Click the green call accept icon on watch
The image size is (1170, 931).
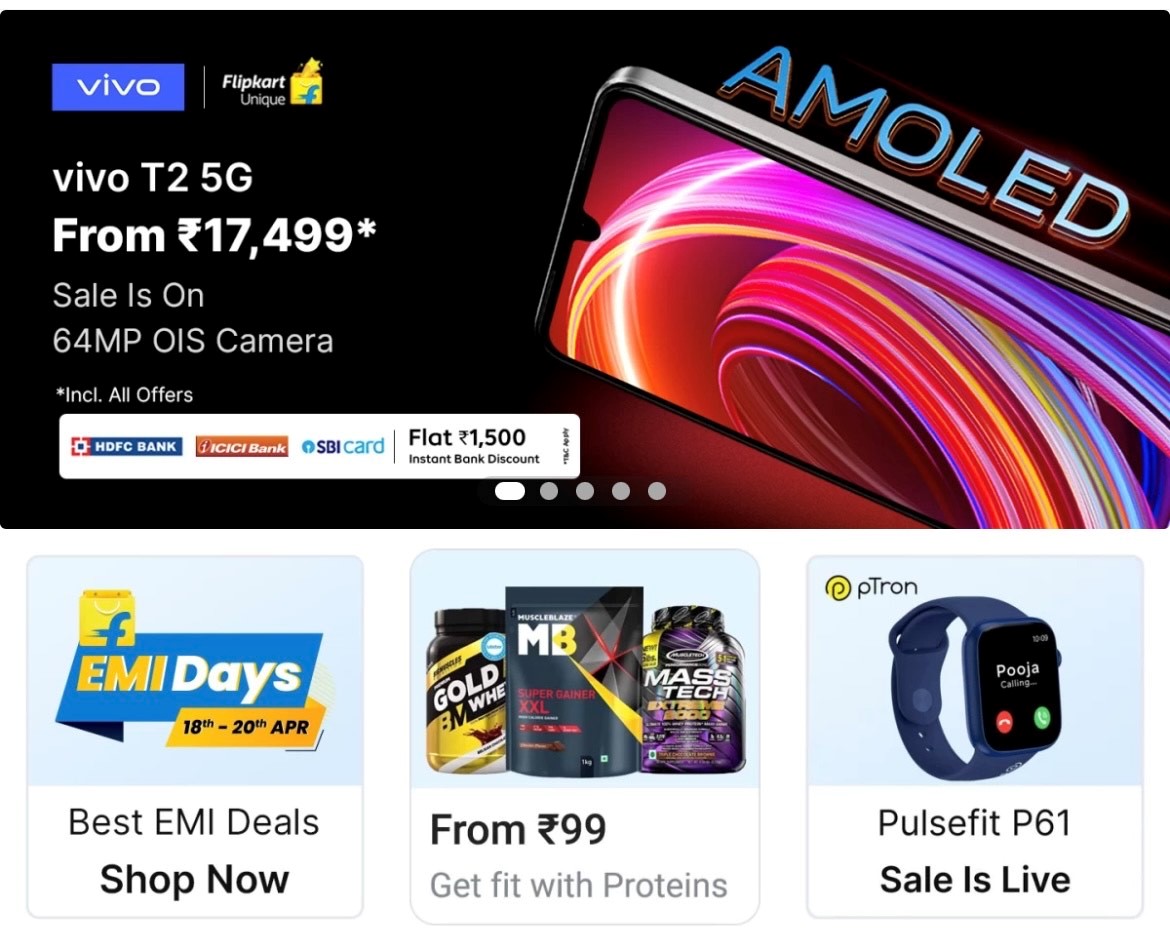tap(1042, 718)
